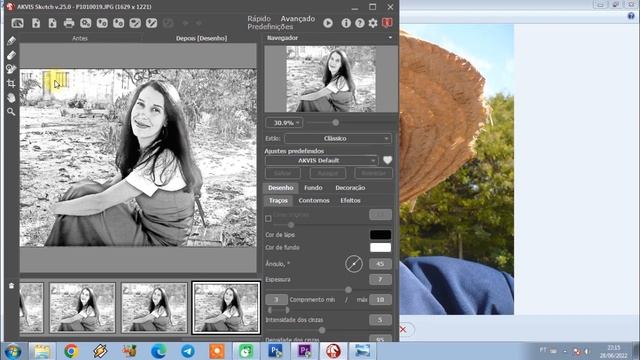Open Premiere from the taskbar
640x360 pixels.
point(304,351)
